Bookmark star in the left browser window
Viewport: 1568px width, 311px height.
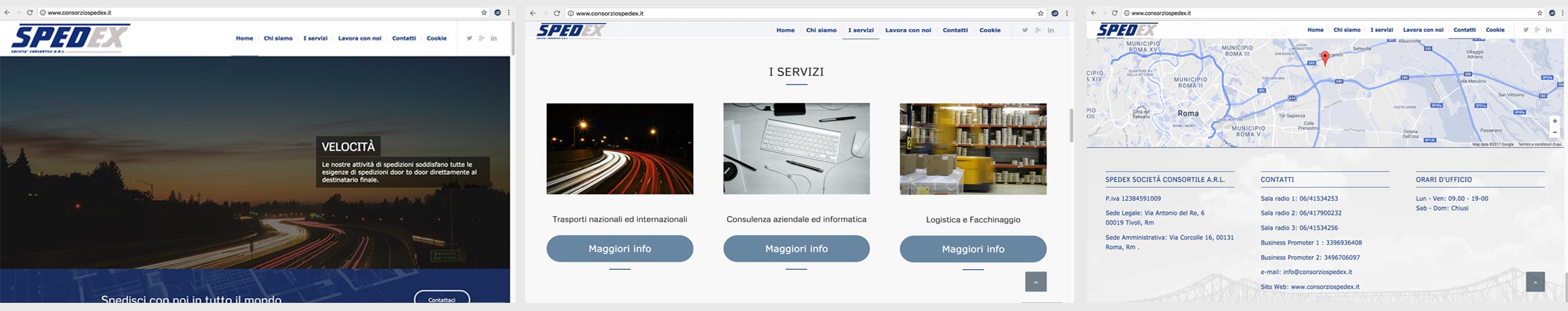coord(484,12)
